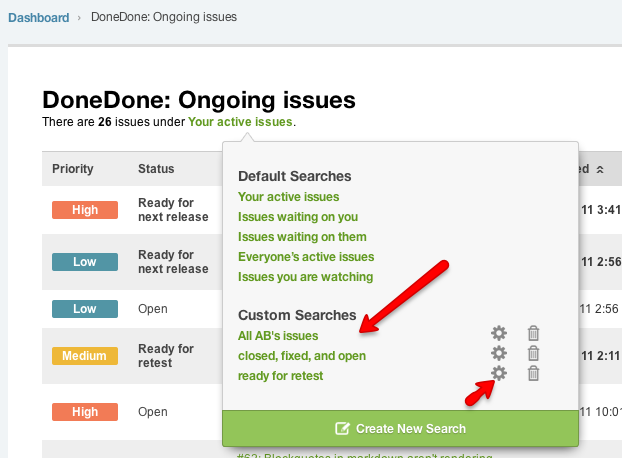The image size is (622, 458).
Task: Delete the All AB's issues search
Action: [534, 334]
